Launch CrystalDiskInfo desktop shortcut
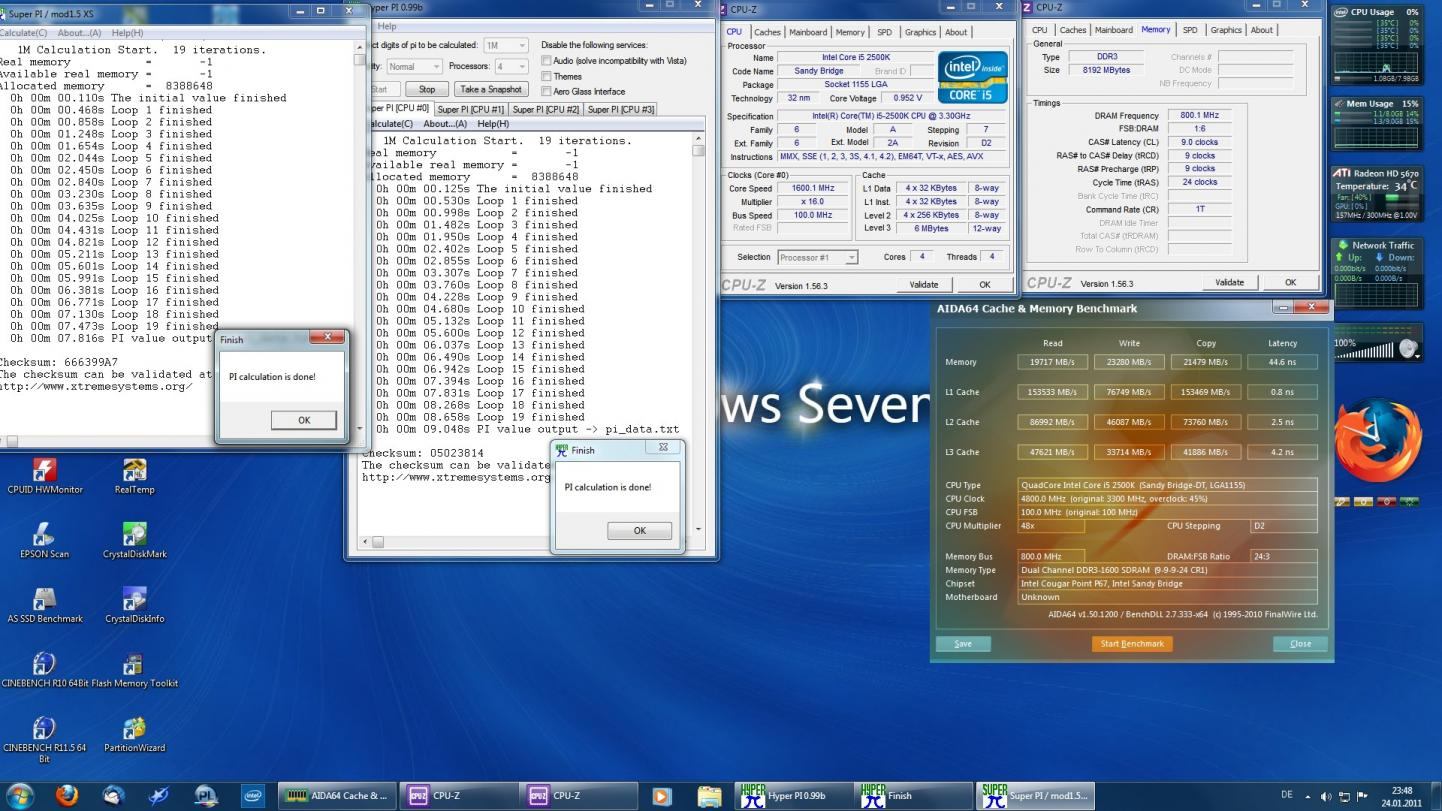1442x811 pixels. pos(134,605)
